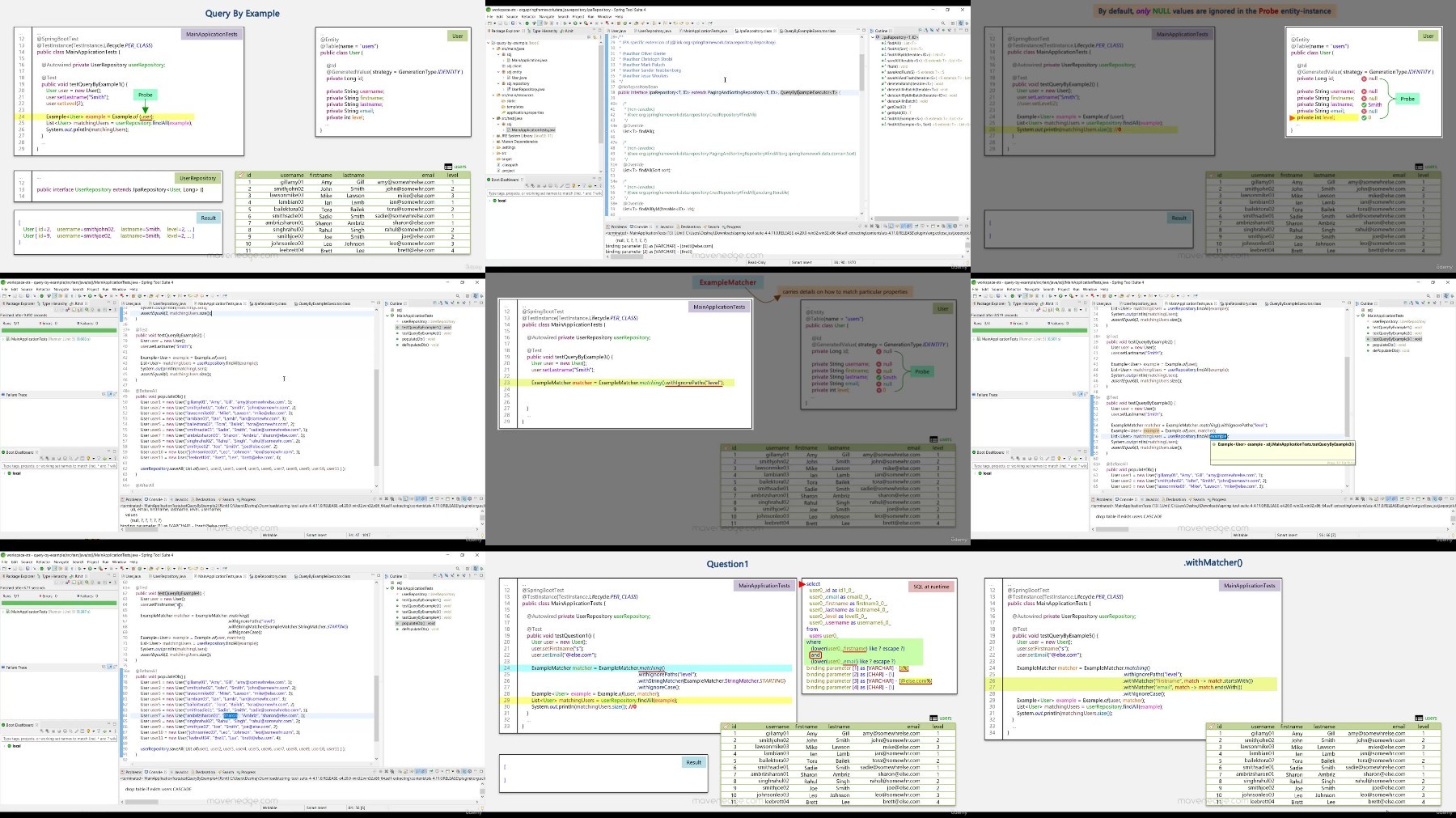Collapse JpaRepository<T, ID> root in the Outline
The height and width of the screenshot is (818, 1456).
[873, 37]
